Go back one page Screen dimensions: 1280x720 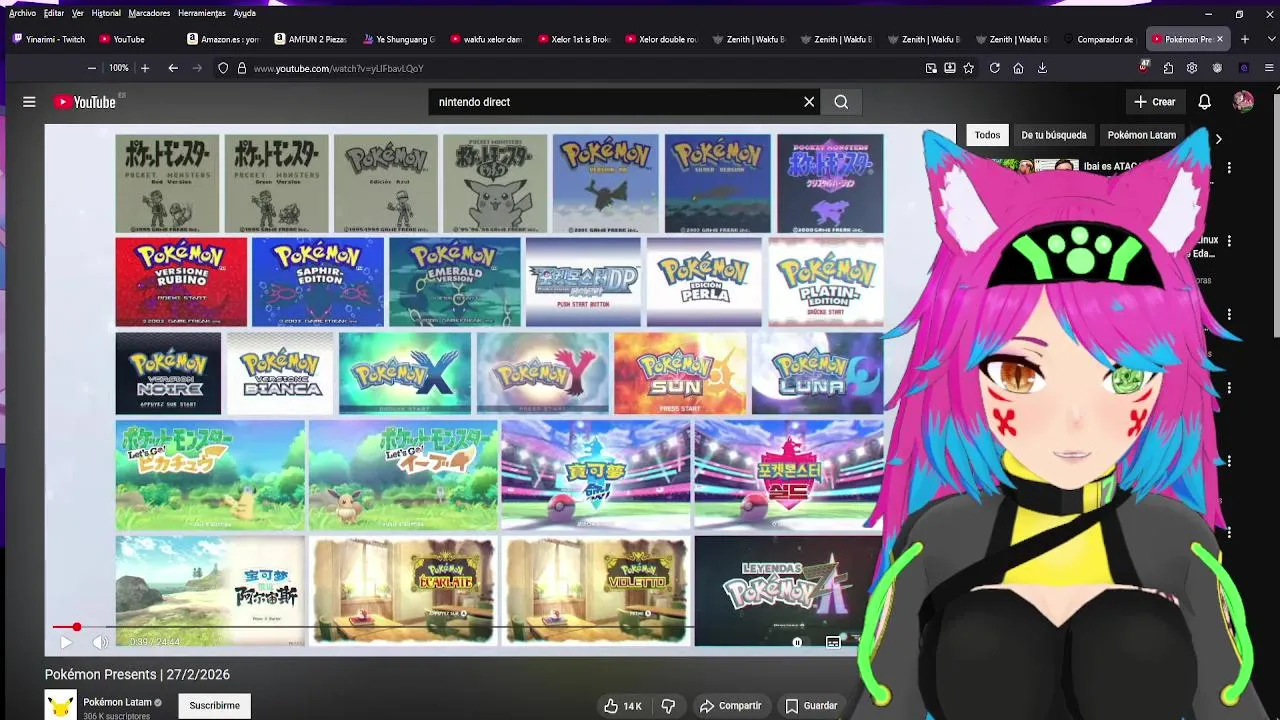coord(173,68)
